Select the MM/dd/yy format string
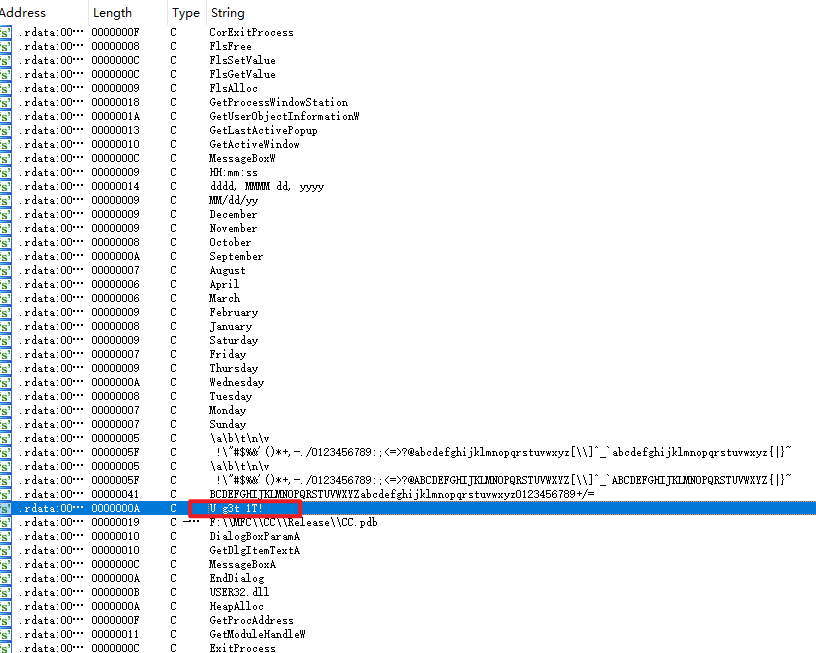The height and width of the screenshot is (653, 816). pos(233,200)
